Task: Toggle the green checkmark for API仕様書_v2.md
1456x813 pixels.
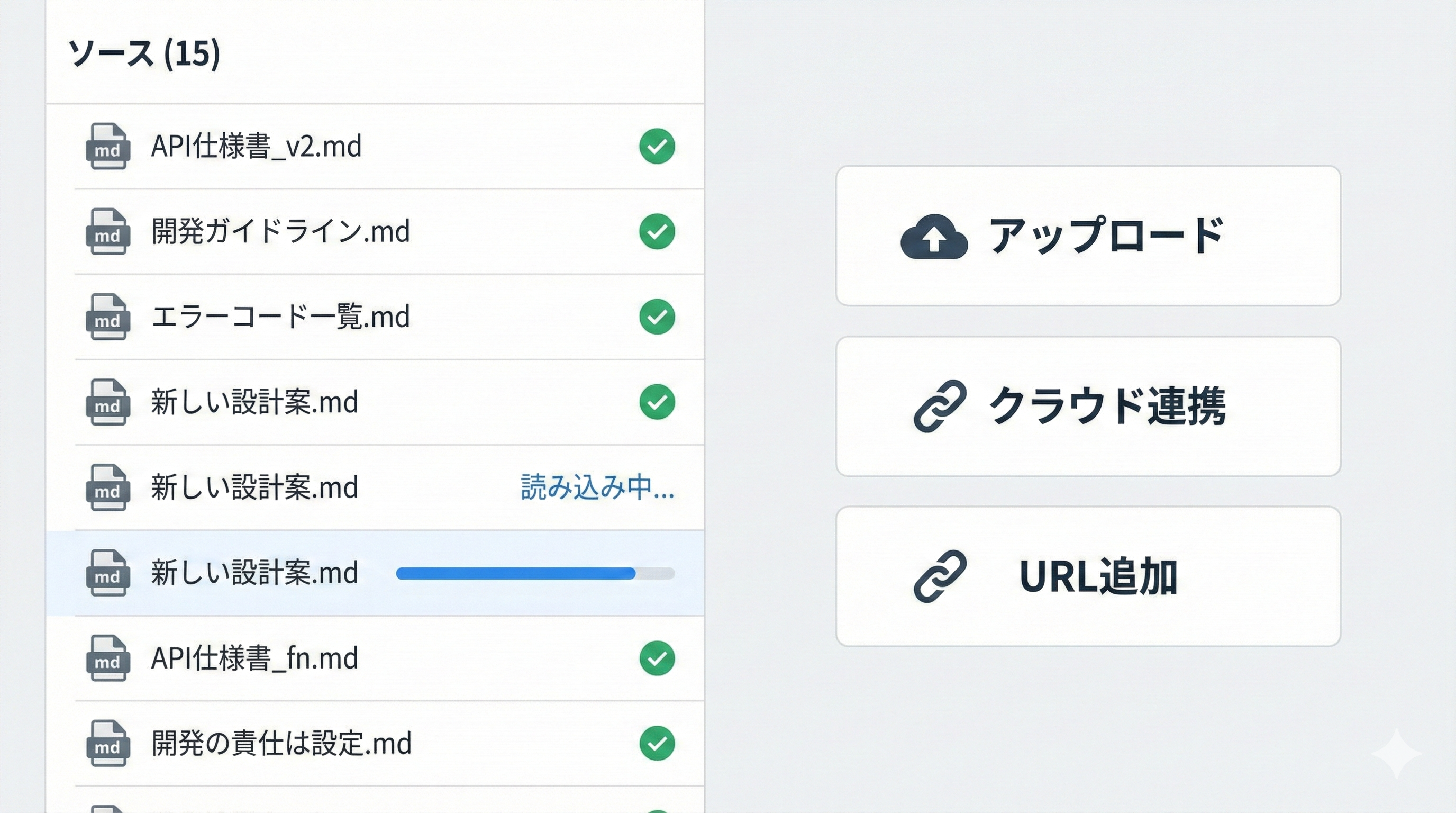Action: click(656, 146)
